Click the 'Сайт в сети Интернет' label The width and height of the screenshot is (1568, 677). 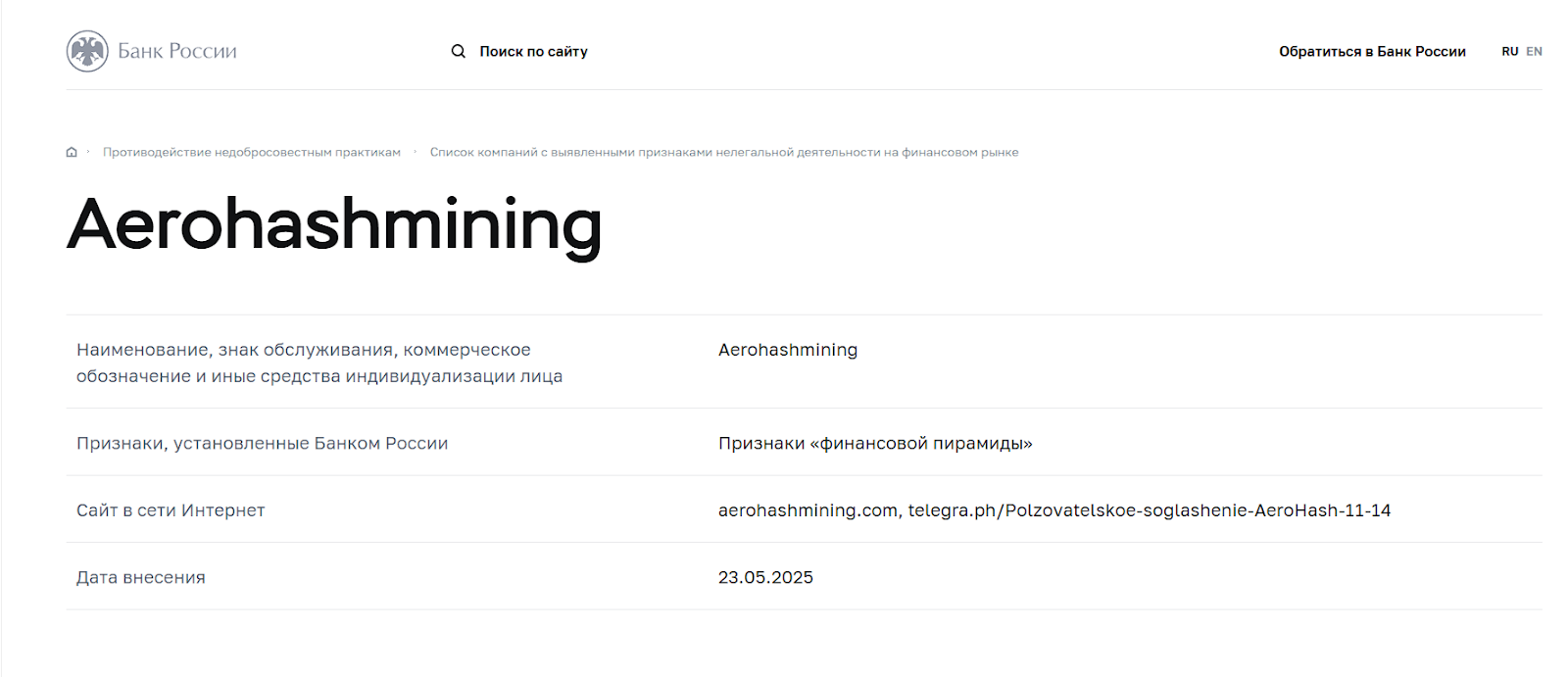coord(171,510)
